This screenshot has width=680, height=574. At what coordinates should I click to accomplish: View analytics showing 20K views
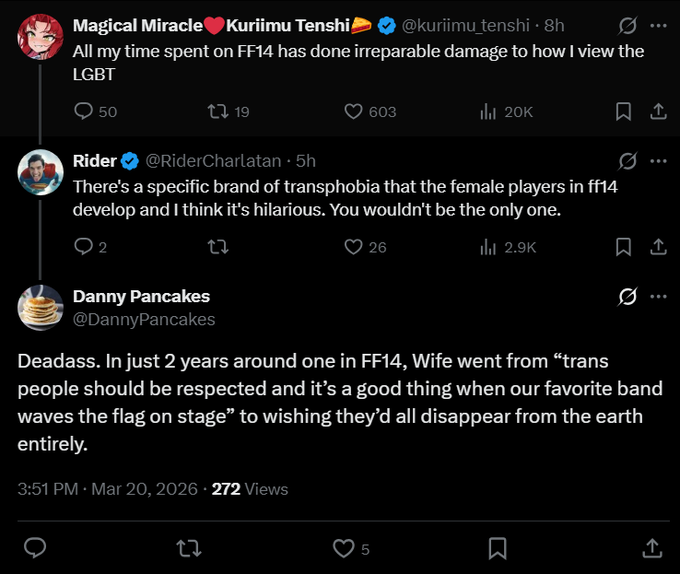(489, 112)
